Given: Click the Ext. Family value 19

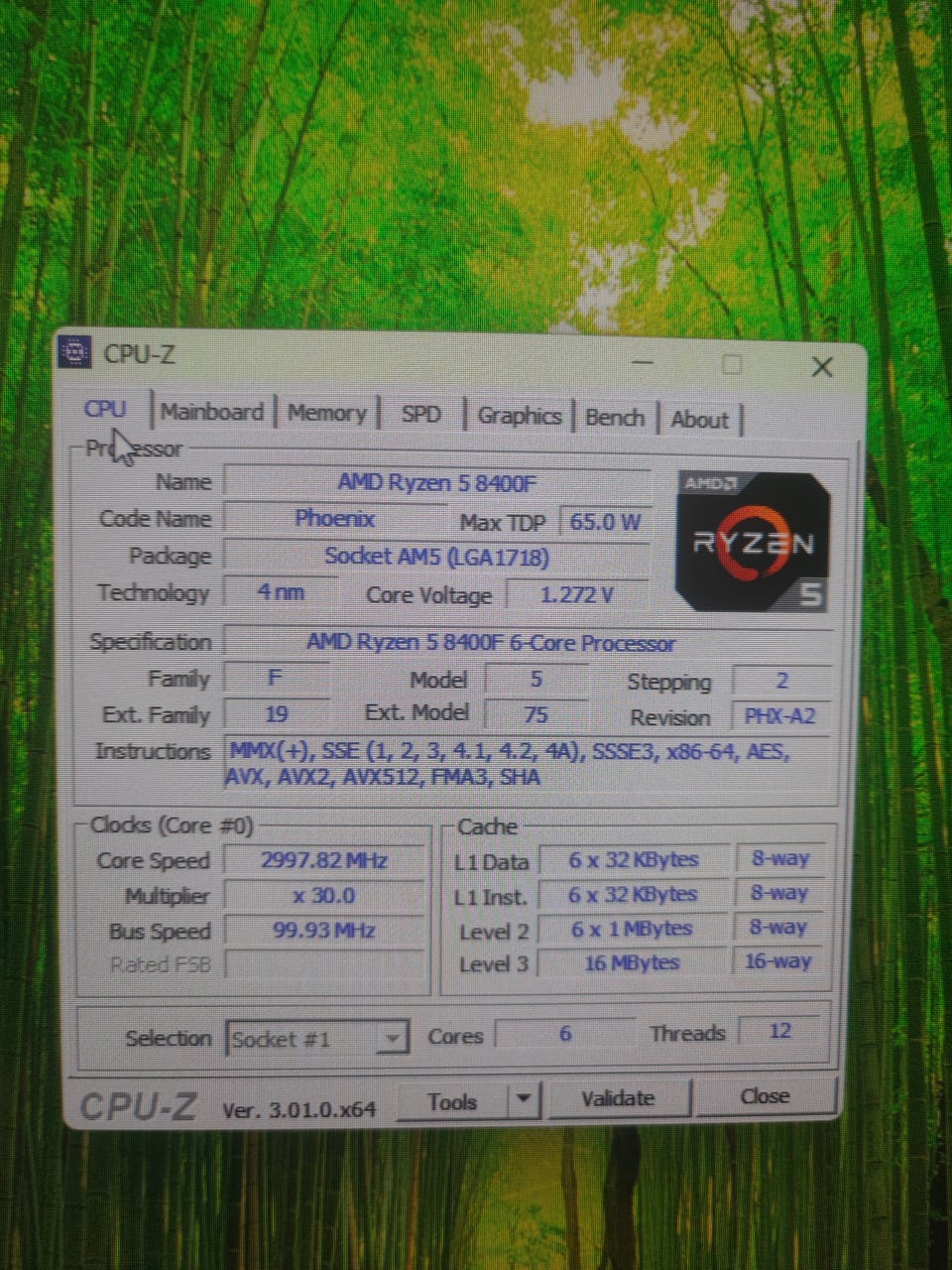Looking at the screenshot, I should point(277,713).
